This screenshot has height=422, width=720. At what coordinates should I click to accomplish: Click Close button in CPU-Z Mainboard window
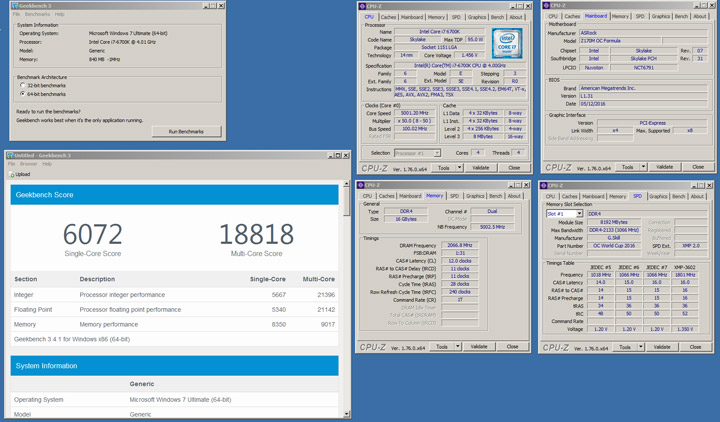[698, 167]
